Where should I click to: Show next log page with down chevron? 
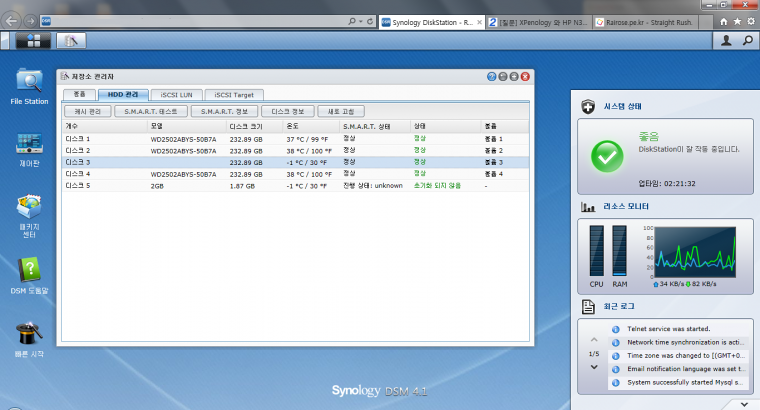click(x=594, y=367)
